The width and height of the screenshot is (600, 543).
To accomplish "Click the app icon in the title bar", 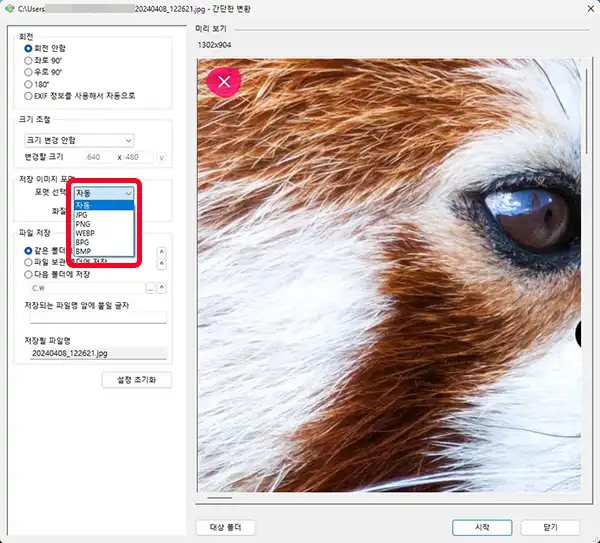I will coord(10,8).
